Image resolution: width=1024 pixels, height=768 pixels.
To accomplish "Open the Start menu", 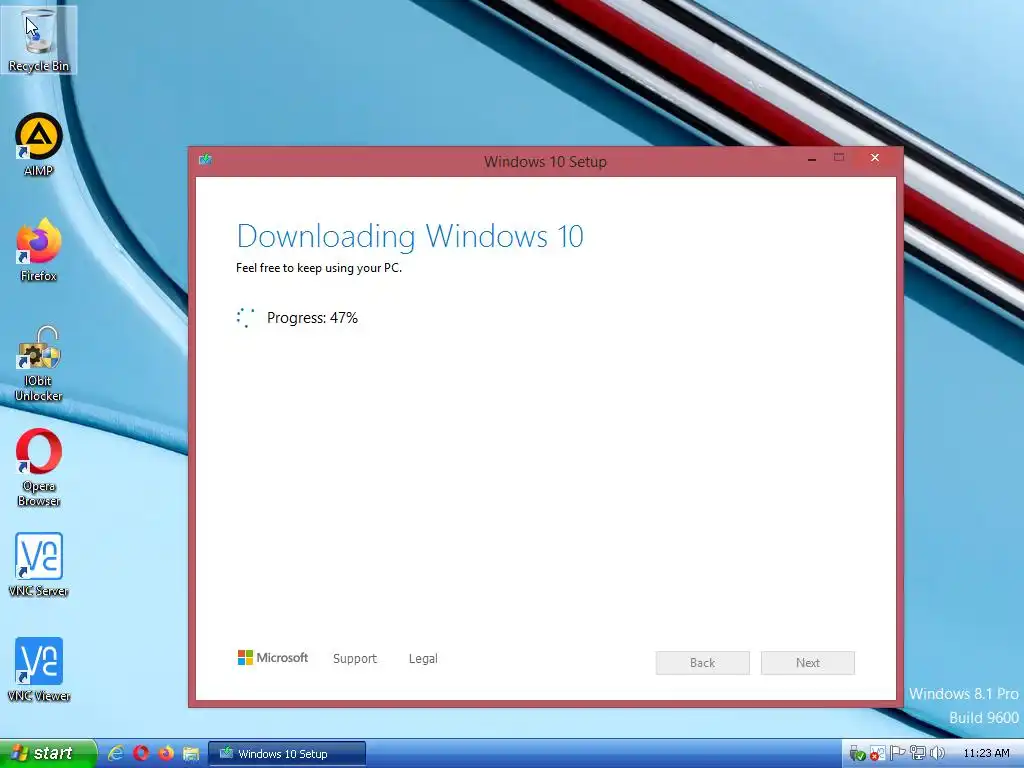I will (x=48, y=753).
